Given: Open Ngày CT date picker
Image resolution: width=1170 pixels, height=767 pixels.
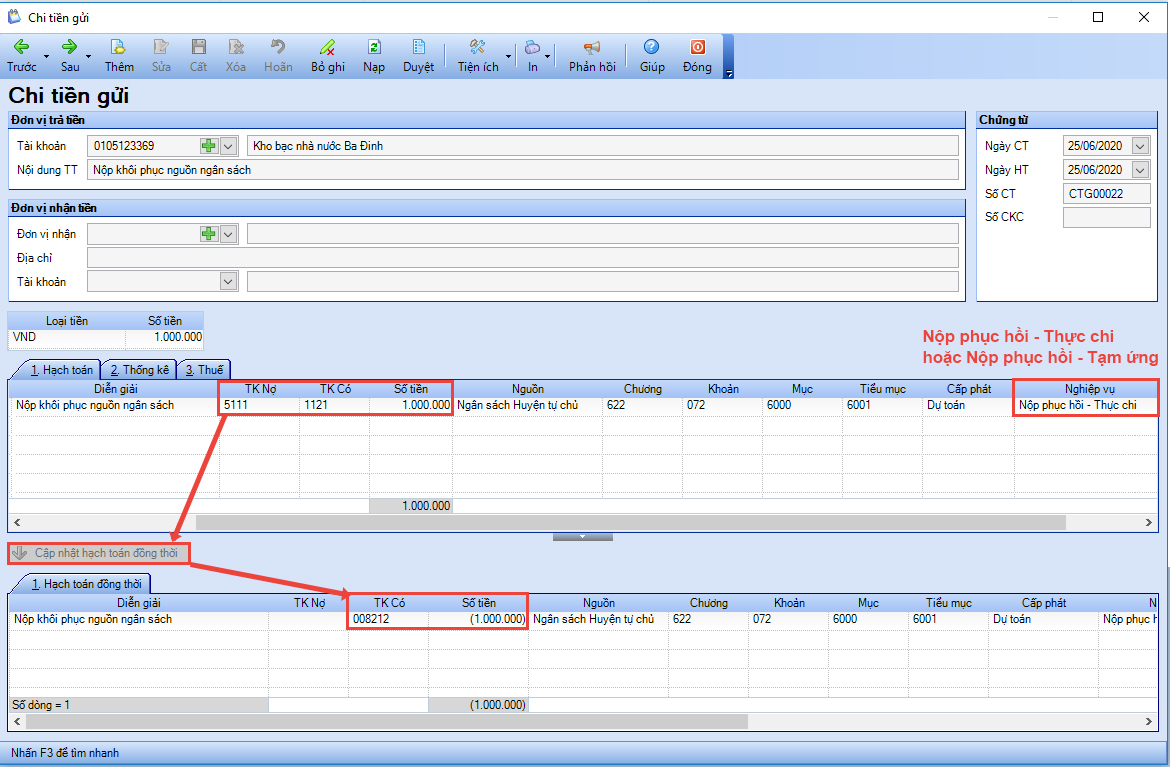Looking at the screenshot, I should 1140,146.
